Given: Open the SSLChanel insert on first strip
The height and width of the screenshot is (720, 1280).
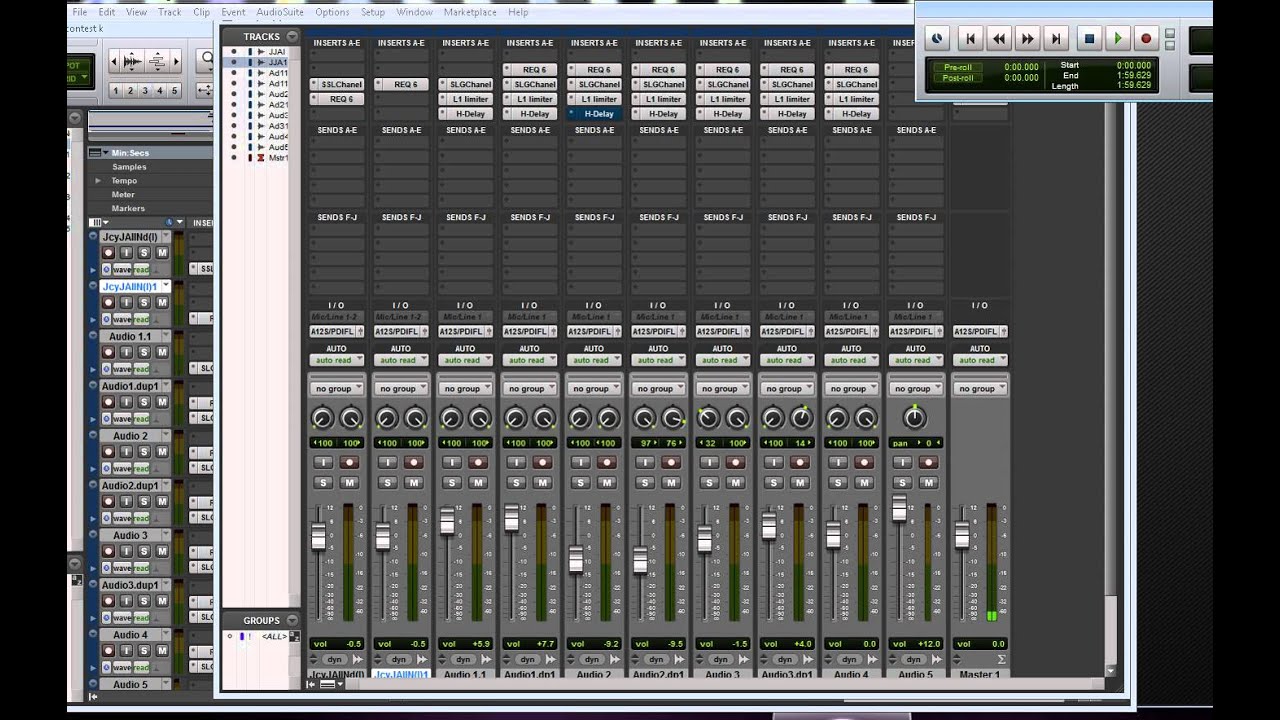Looking at the screenshot, I should [336, 84].
